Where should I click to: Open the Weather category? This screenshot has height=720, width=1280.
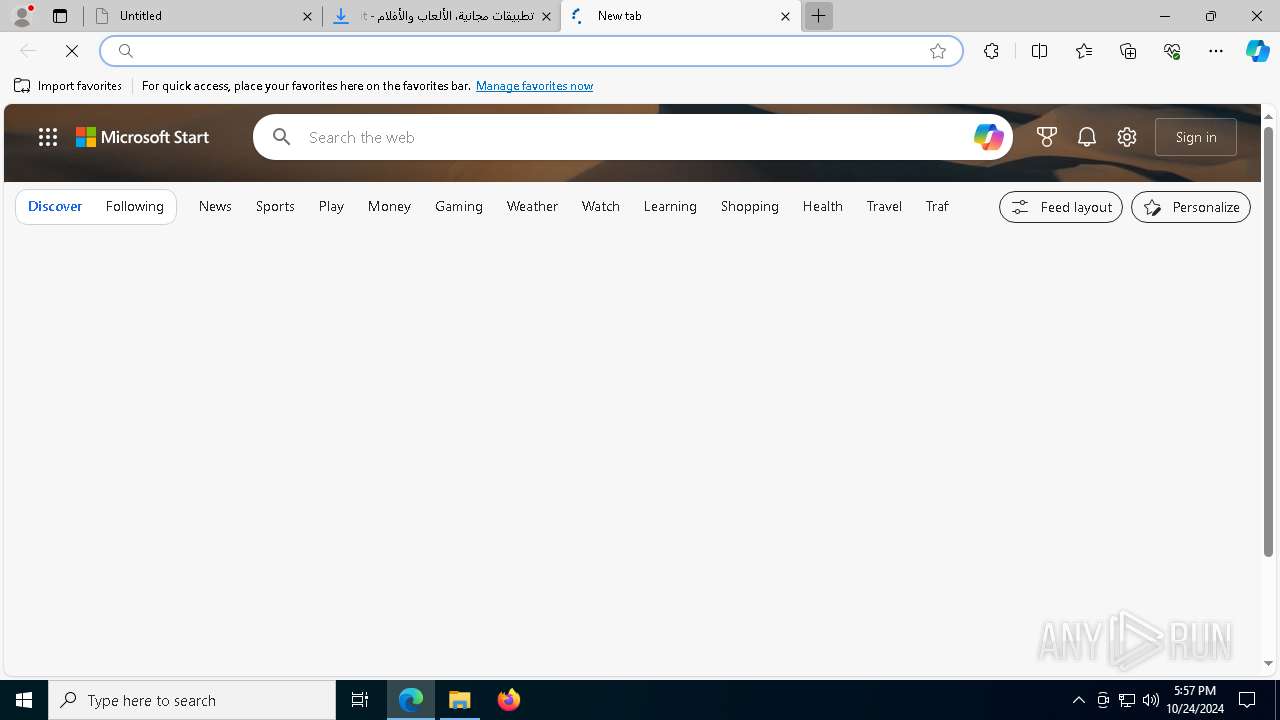pyautogui.click(x=532, y=206)
